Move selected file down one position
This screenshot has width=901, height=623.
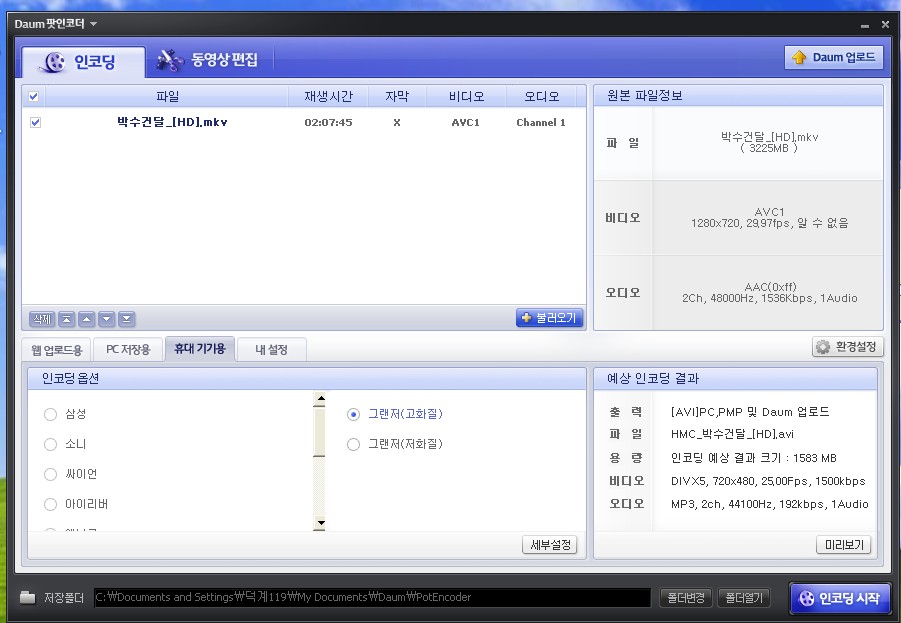click(107, 318)
